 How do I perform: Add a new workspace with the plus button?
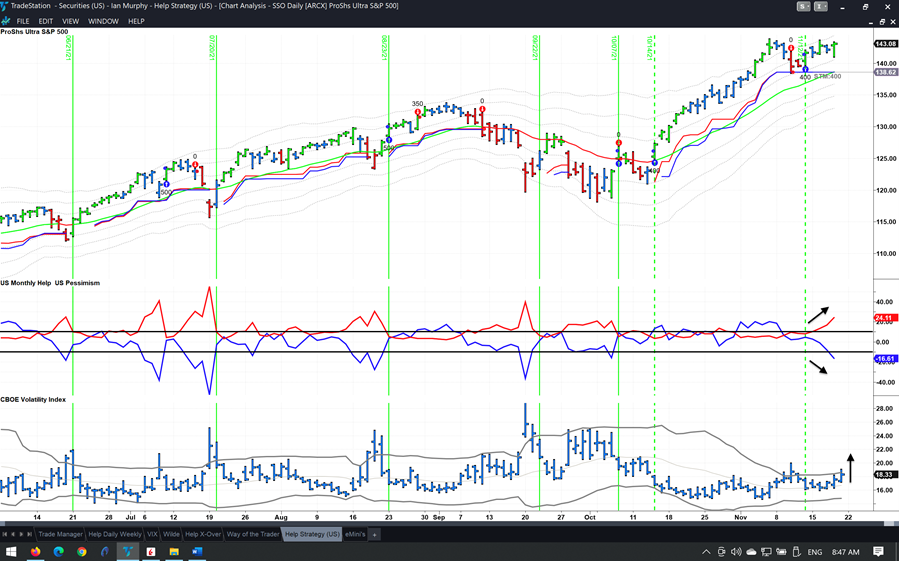pos(375,535)
